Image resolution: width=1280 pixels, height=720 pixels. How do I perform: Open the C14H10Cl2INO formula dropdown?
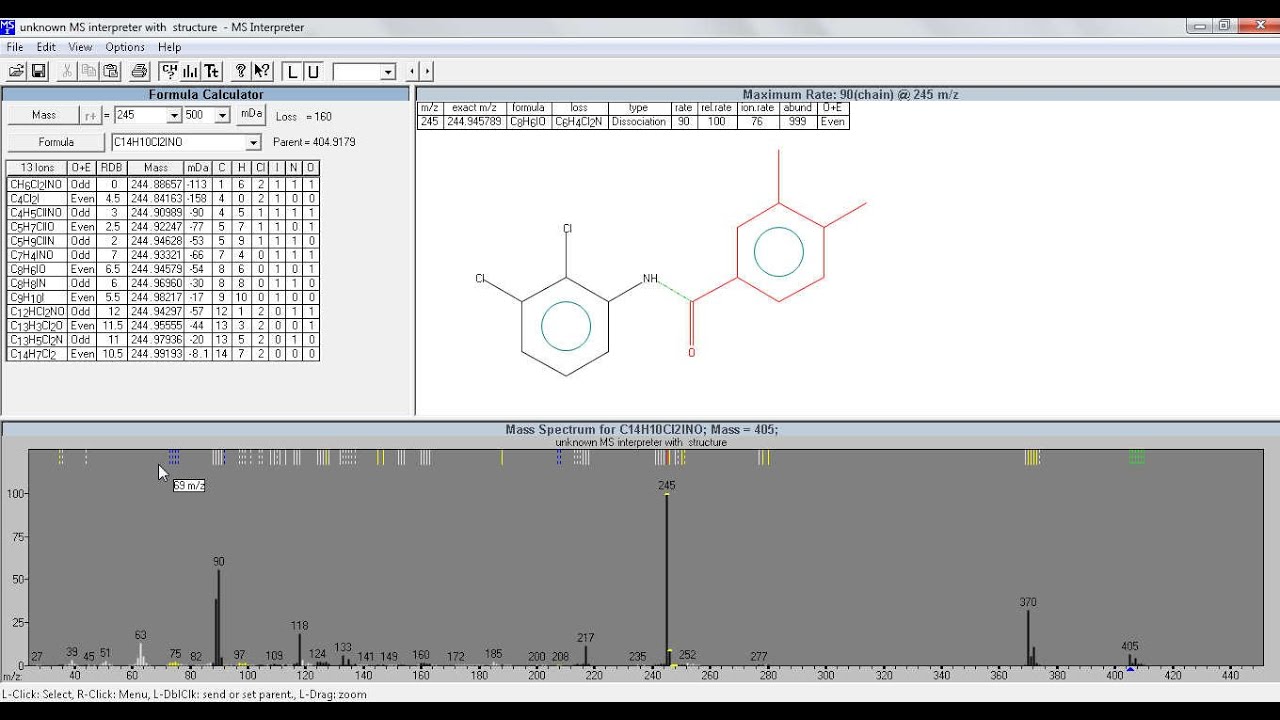pyautogui.click(x=254, y=143)
